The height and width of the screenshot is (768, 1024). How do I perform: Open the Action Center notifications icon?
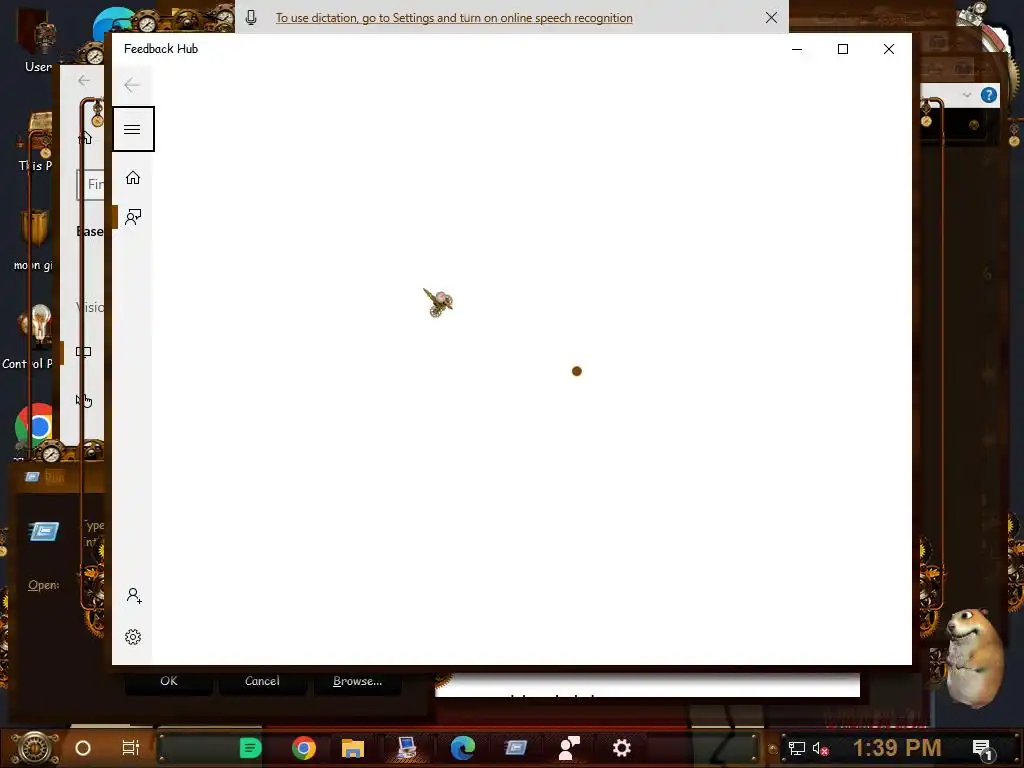coord(982,748)
